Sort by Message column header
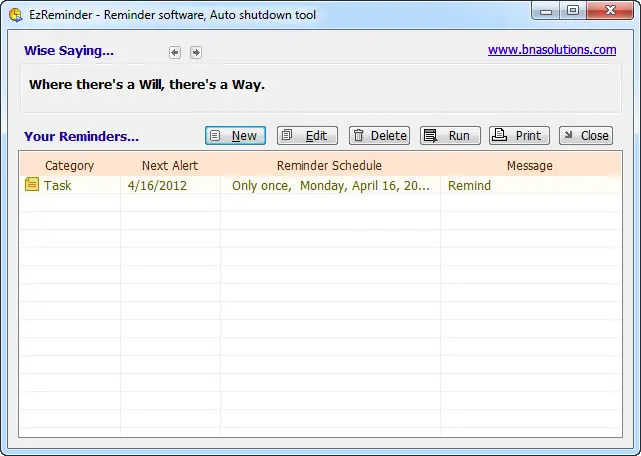Viewport: 641px width, 456px height. [x=530, y=165]
